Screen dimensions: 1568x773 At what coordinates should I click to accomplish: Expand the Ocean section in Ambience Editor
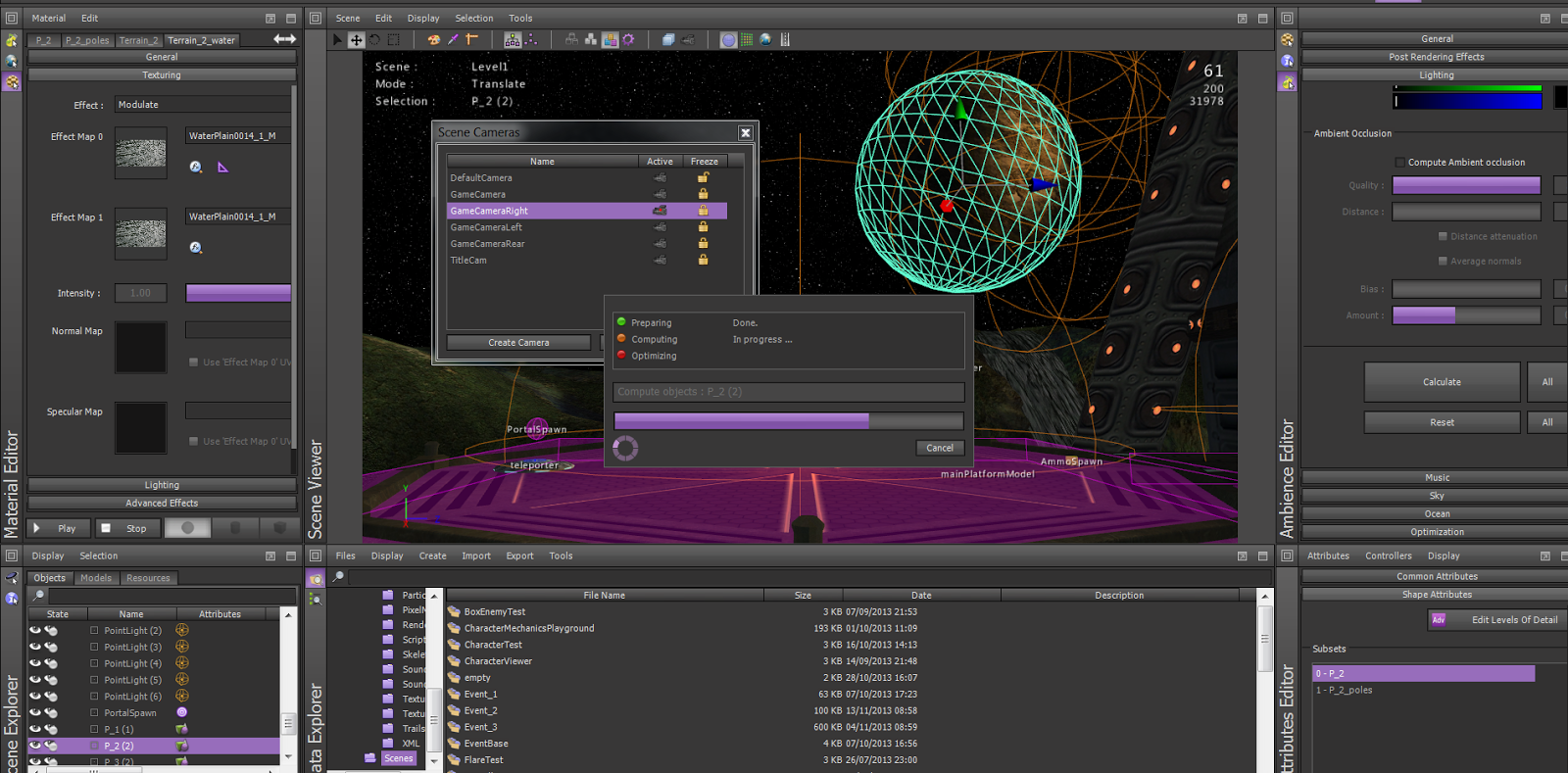1436,514
